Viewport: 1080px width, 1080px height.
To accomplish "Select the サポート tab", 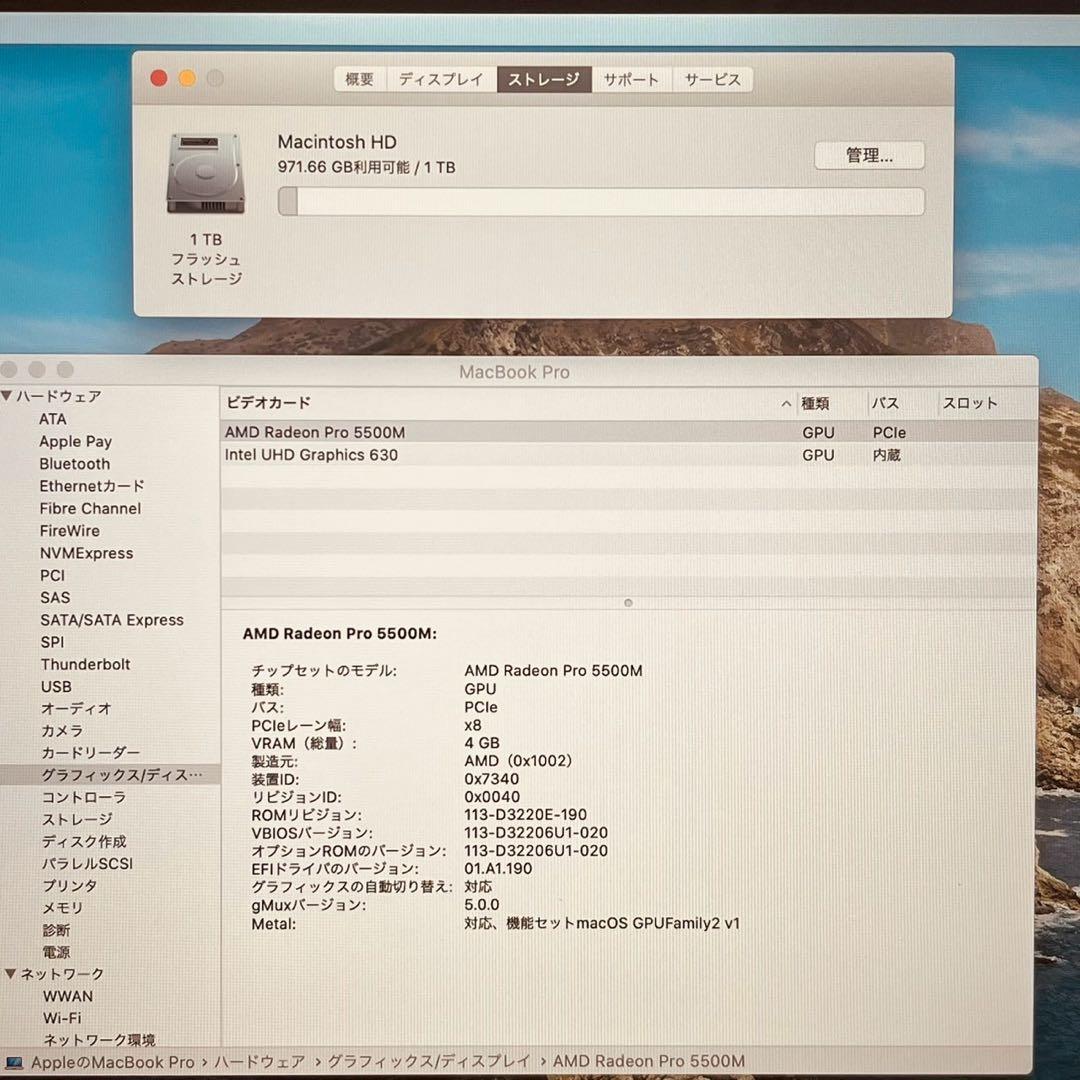I will pyautogui.click(x=631, y=80).
